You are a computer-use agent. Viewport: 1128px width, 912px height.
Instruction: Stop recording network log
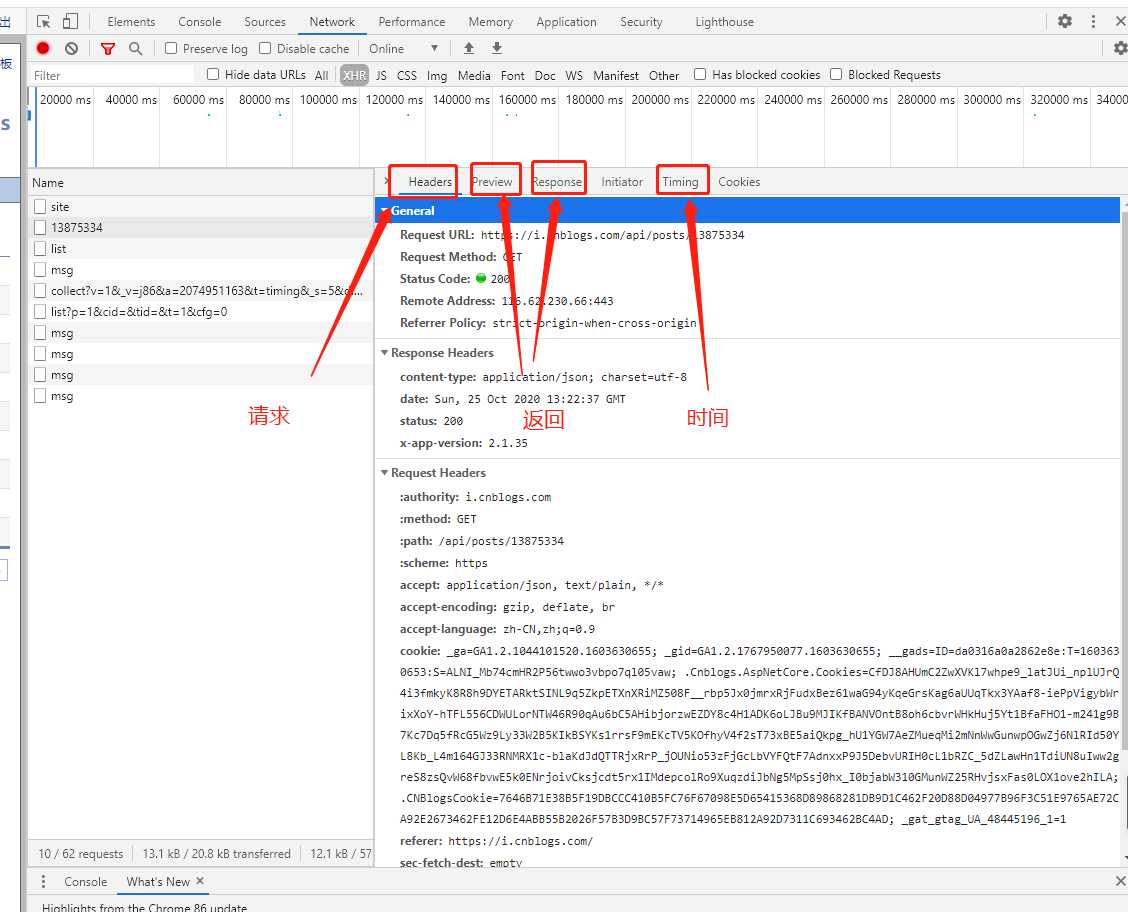click(43, 48)
